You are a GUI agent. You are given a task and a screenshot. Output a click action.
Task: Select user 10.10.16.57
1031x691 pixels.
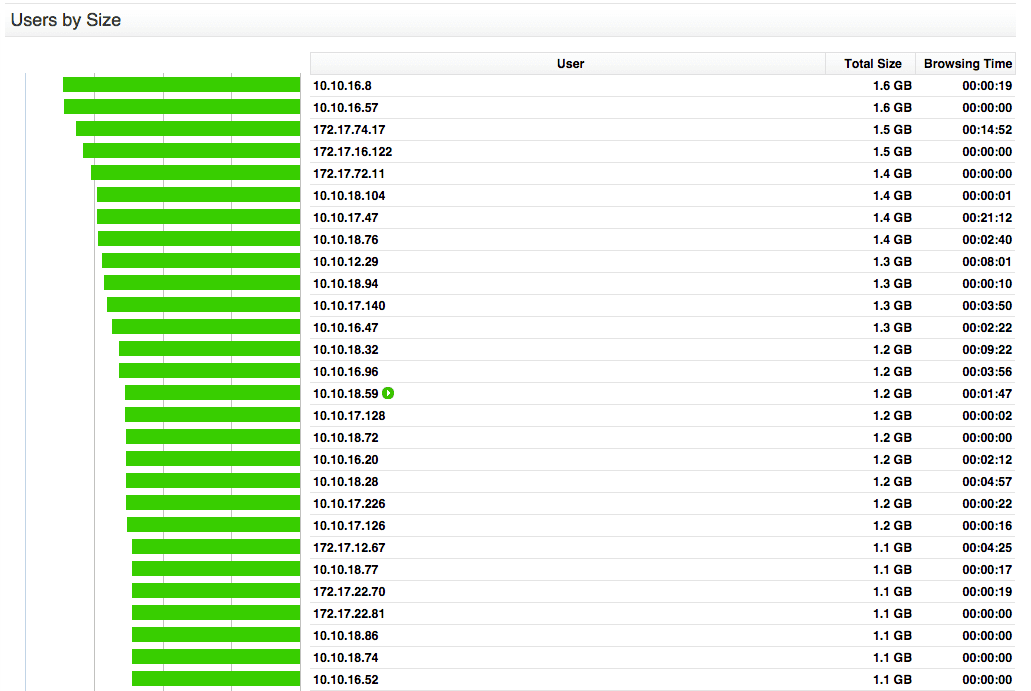click(x=345, y=108)
